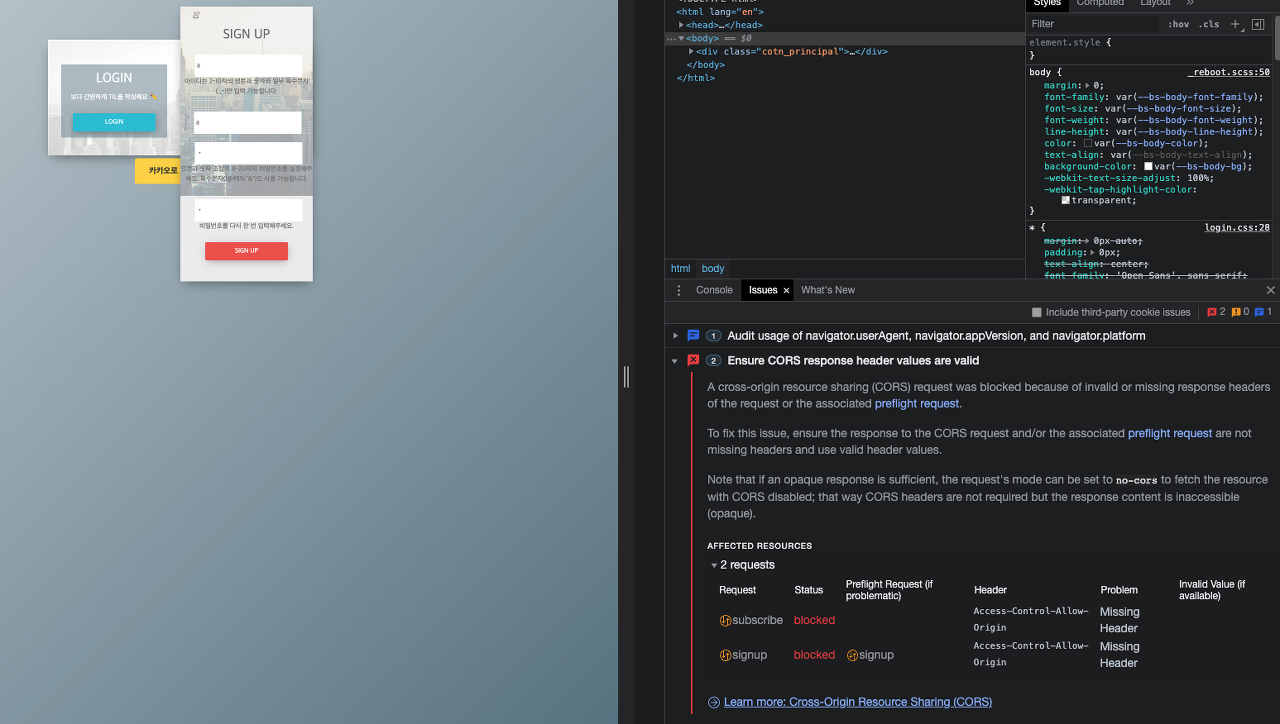Viewport: 1280px width, 724px height.
Task: Click the element.style rule block
Action: [x=1150, y=49]
